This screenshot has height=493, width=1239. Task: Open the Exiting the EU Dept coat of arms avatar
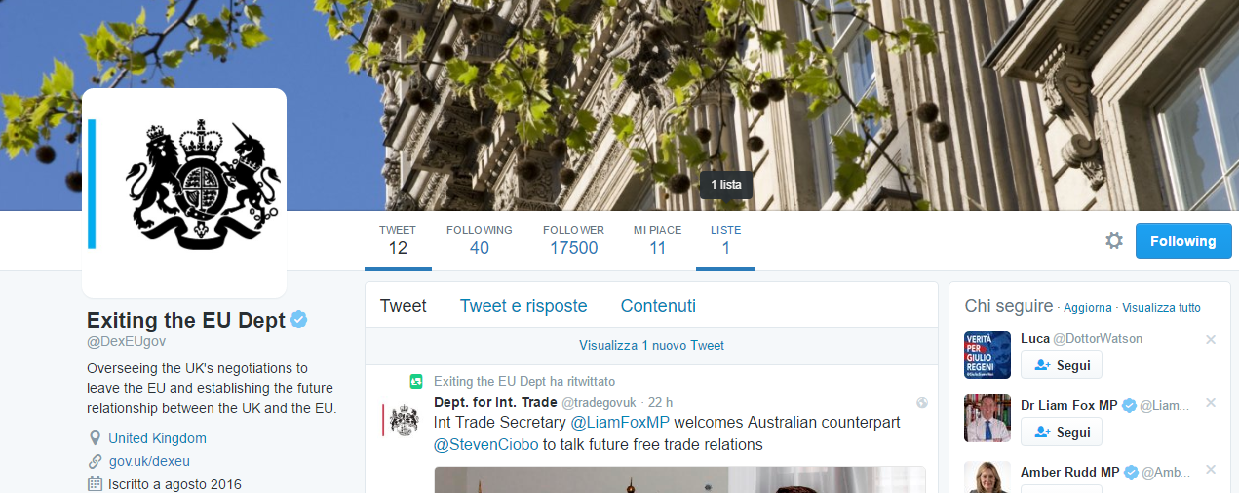(x=184, y=193)
